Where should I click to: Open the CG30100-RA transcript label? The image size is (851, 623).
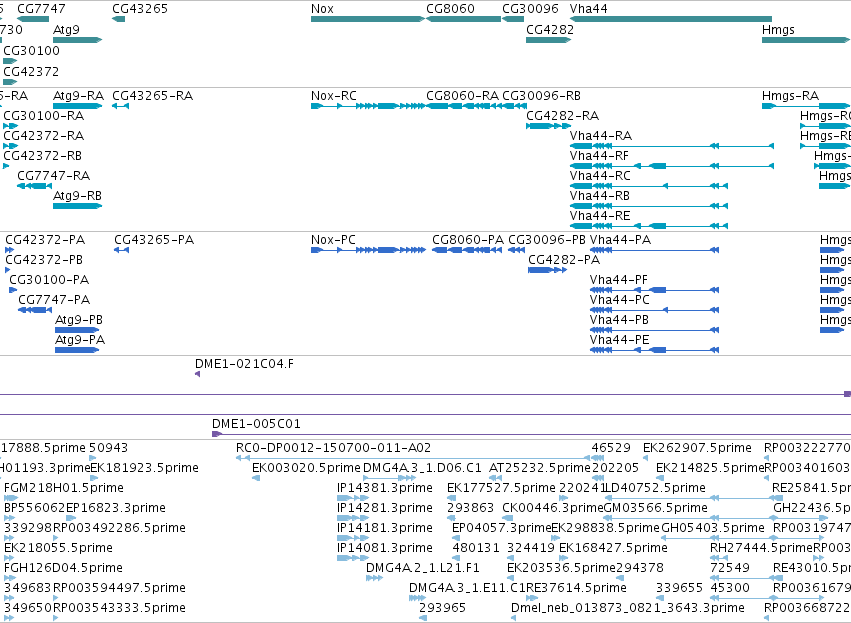click(x=43, y=116)
